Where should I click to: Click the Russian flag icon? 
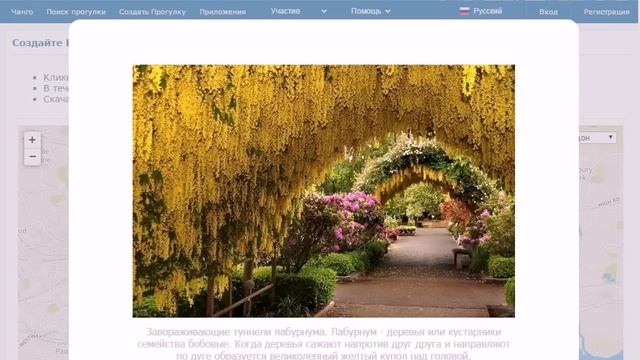(464, 11)
